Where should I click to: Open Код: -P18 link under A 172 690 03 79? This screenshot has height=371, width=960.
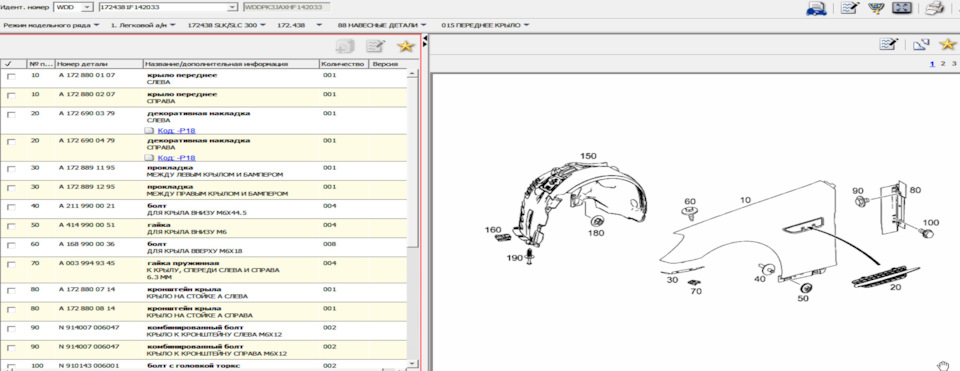(x=176, y=130)
